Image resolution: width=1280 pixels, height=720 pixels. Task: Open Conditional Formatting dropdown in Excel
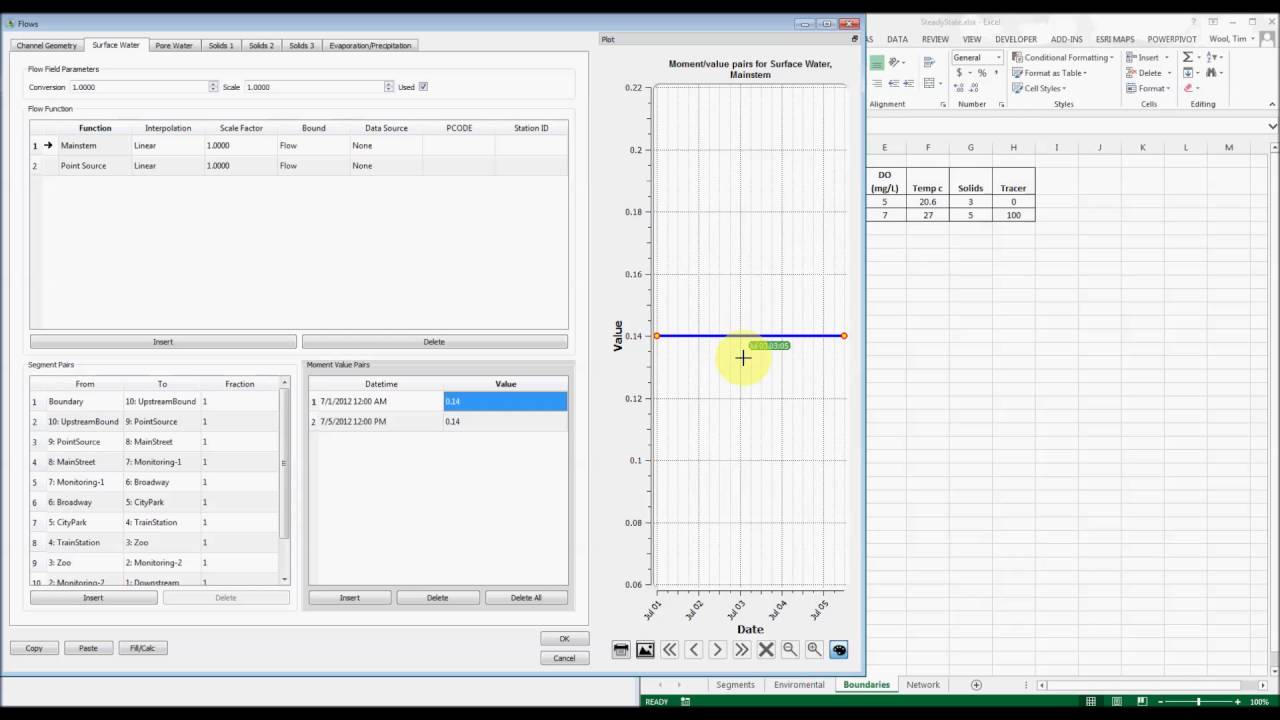tap(1062, 57)
